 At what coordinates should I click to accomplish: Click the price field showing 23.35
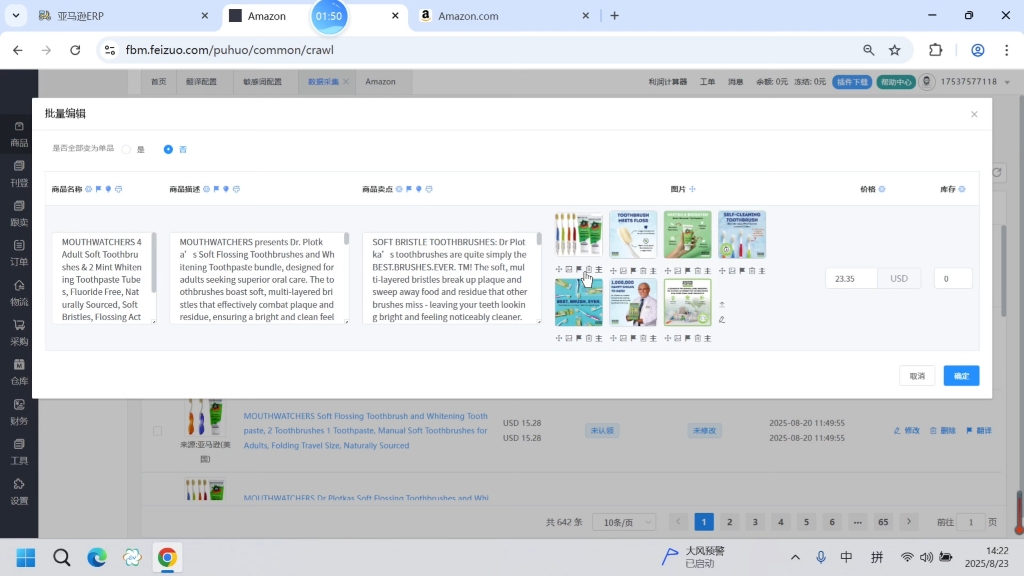852,278
